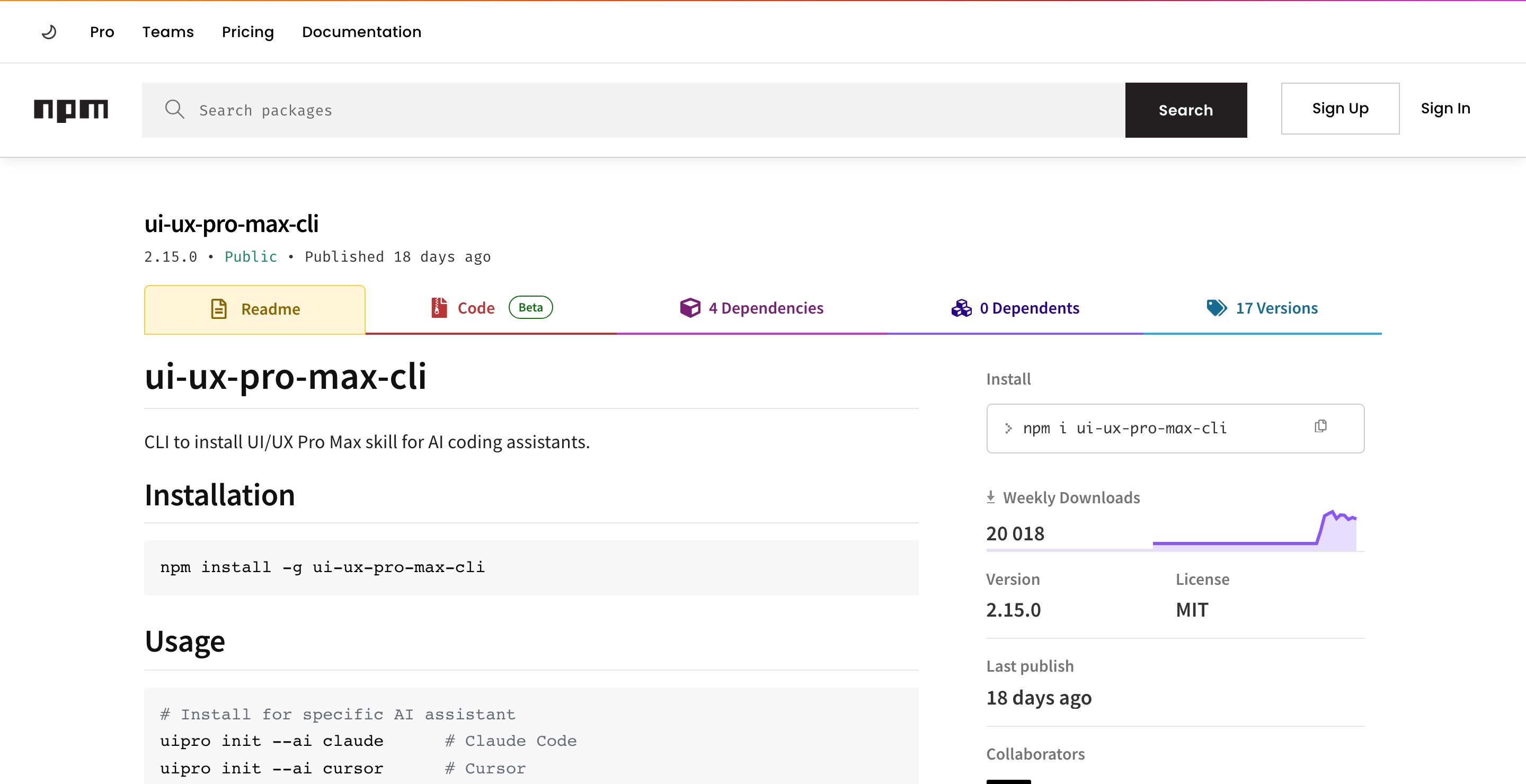Screen dimensions: 1526x784
Task: Open Documentation link
Action: [x=362, y=32]
